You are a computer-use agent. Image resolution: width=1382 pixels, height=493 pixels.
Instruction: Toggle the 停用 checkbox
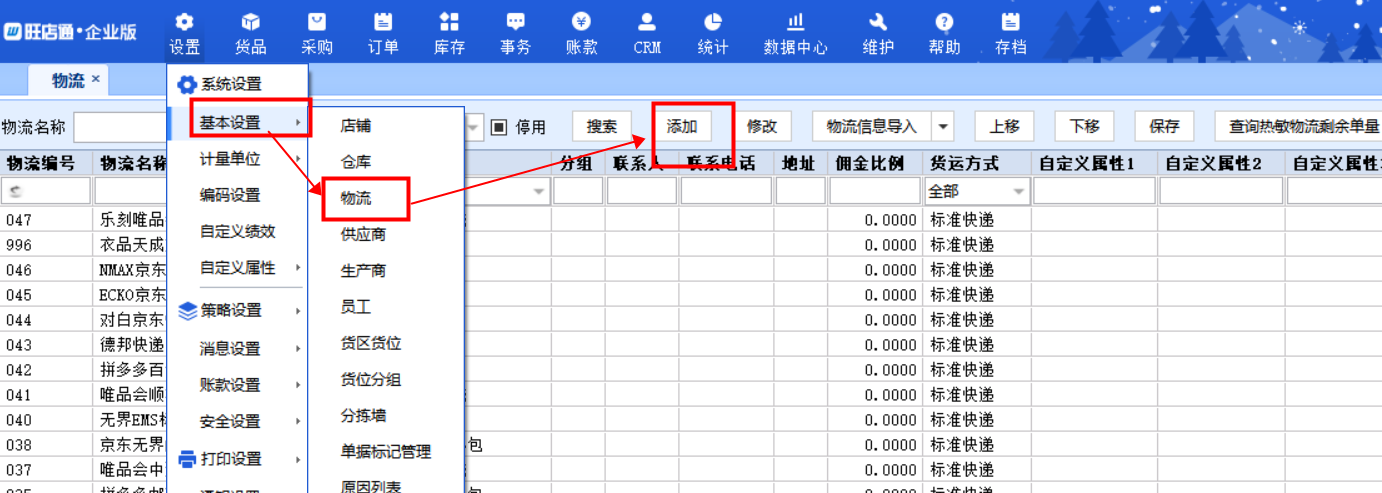point(500,127)
